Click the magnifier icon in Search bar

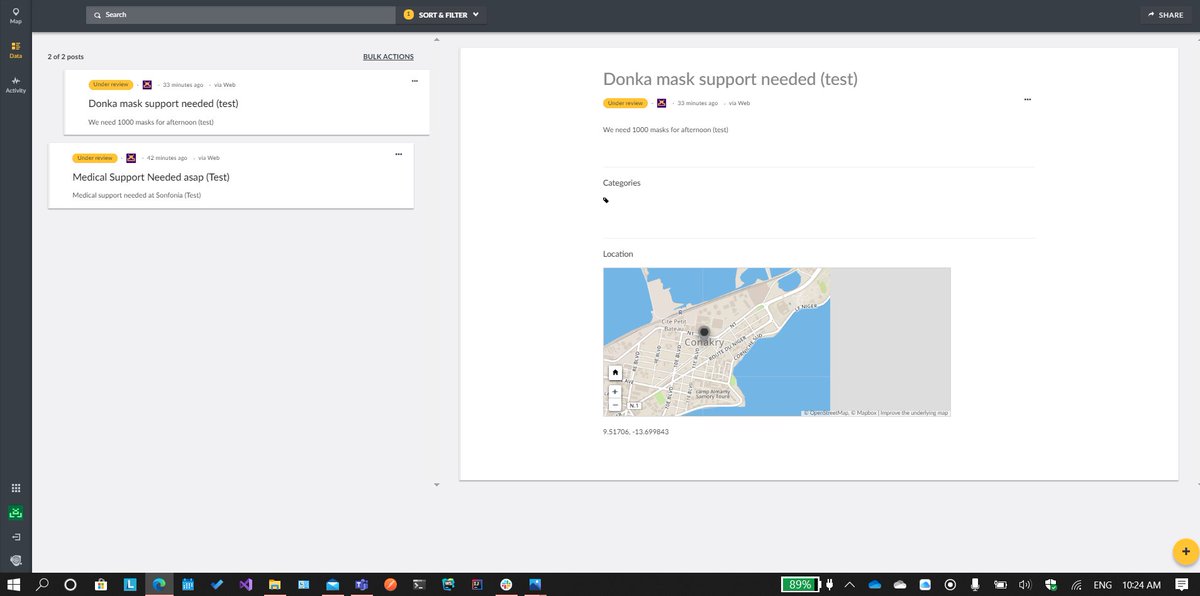[x=97, y=15]
